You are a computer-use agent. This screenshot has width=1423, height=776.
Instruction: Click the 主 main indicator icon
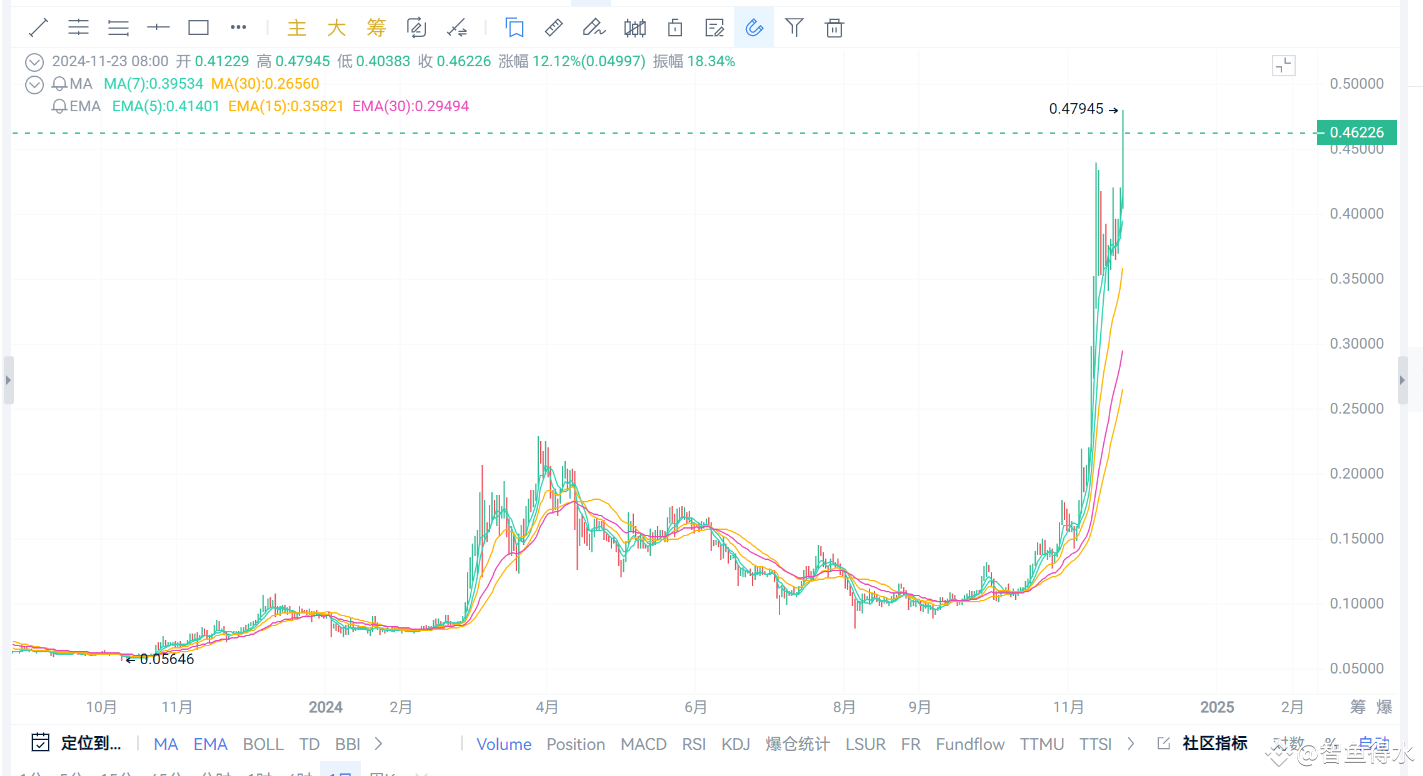tap(297, 27)
